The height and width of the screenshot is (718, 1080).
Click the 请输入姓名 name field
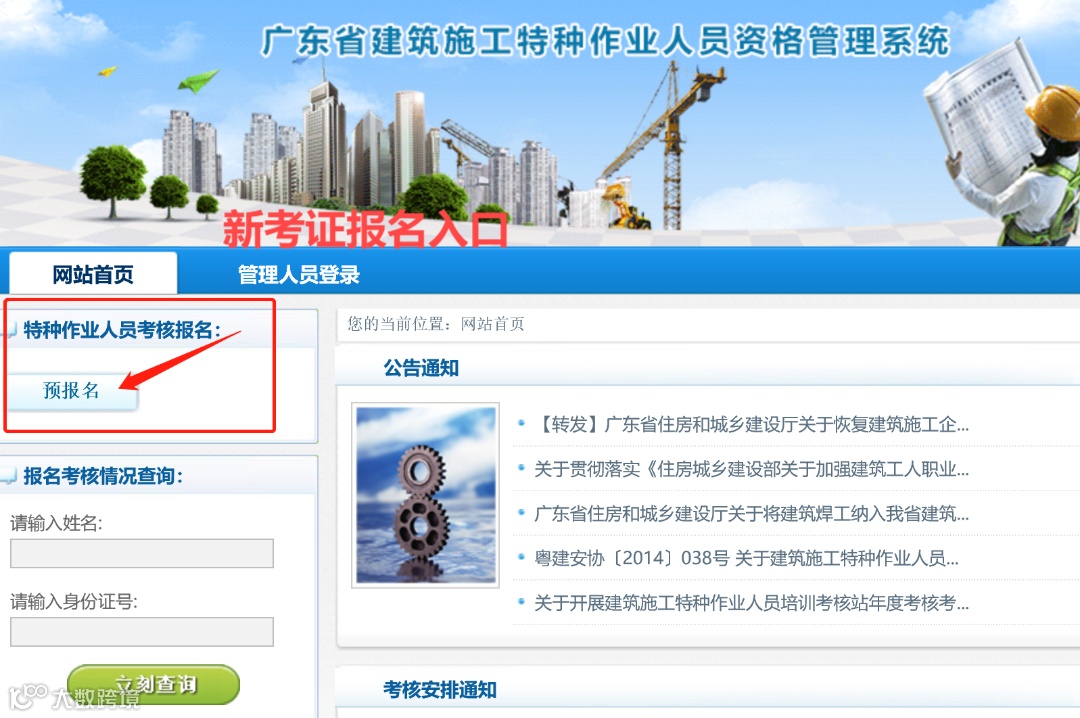click(142, 553)
